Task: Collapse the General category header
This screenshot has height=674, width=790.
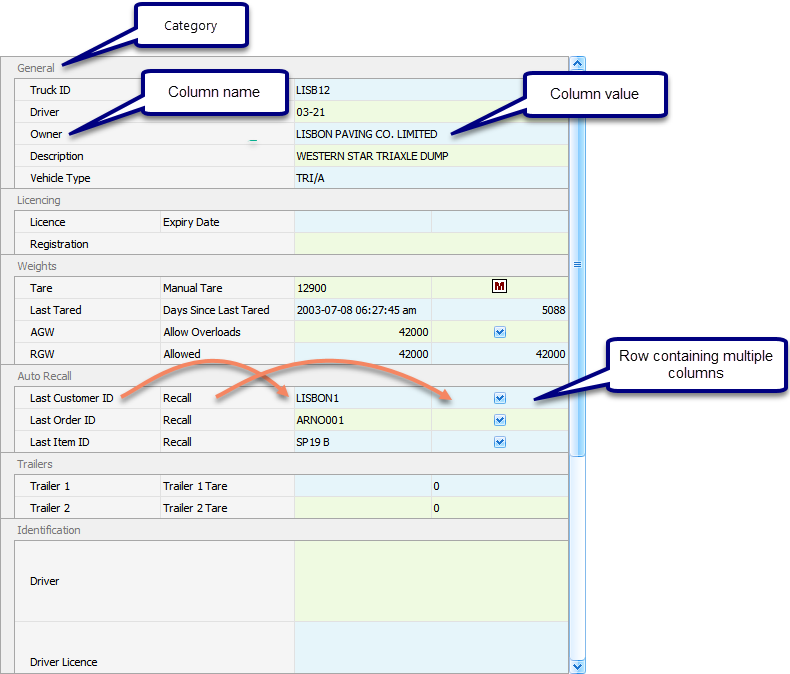Action: coord(38,68)
